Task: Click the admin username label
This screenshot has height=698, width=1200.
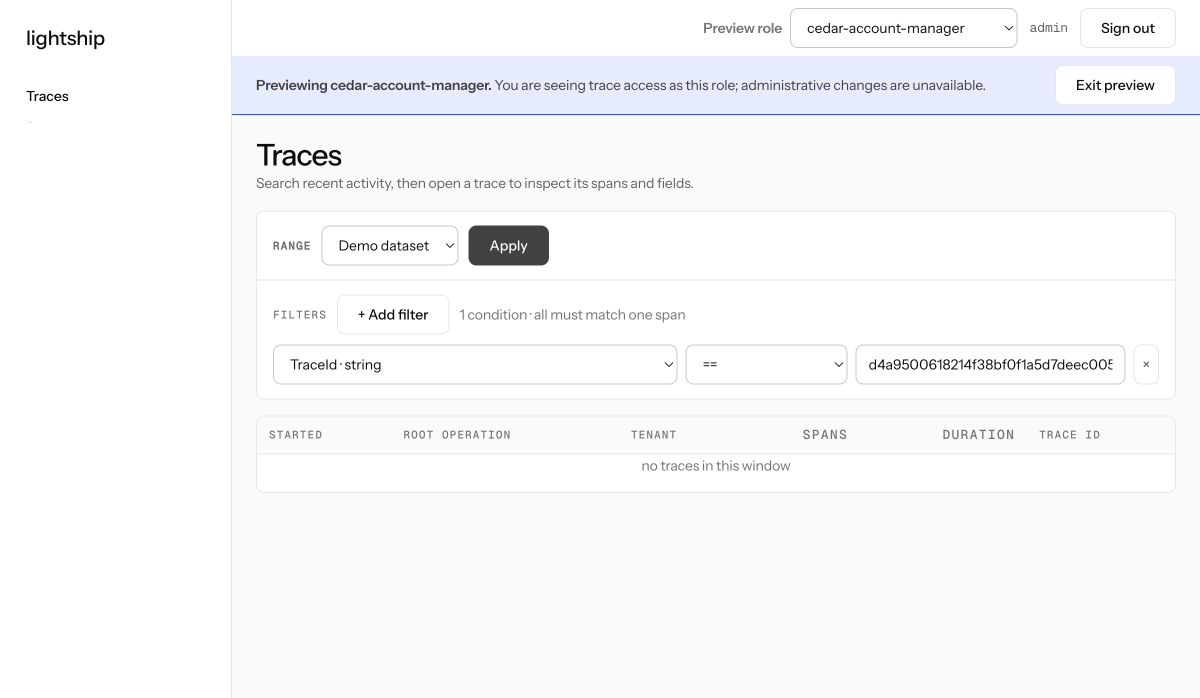Action: 1049,28
